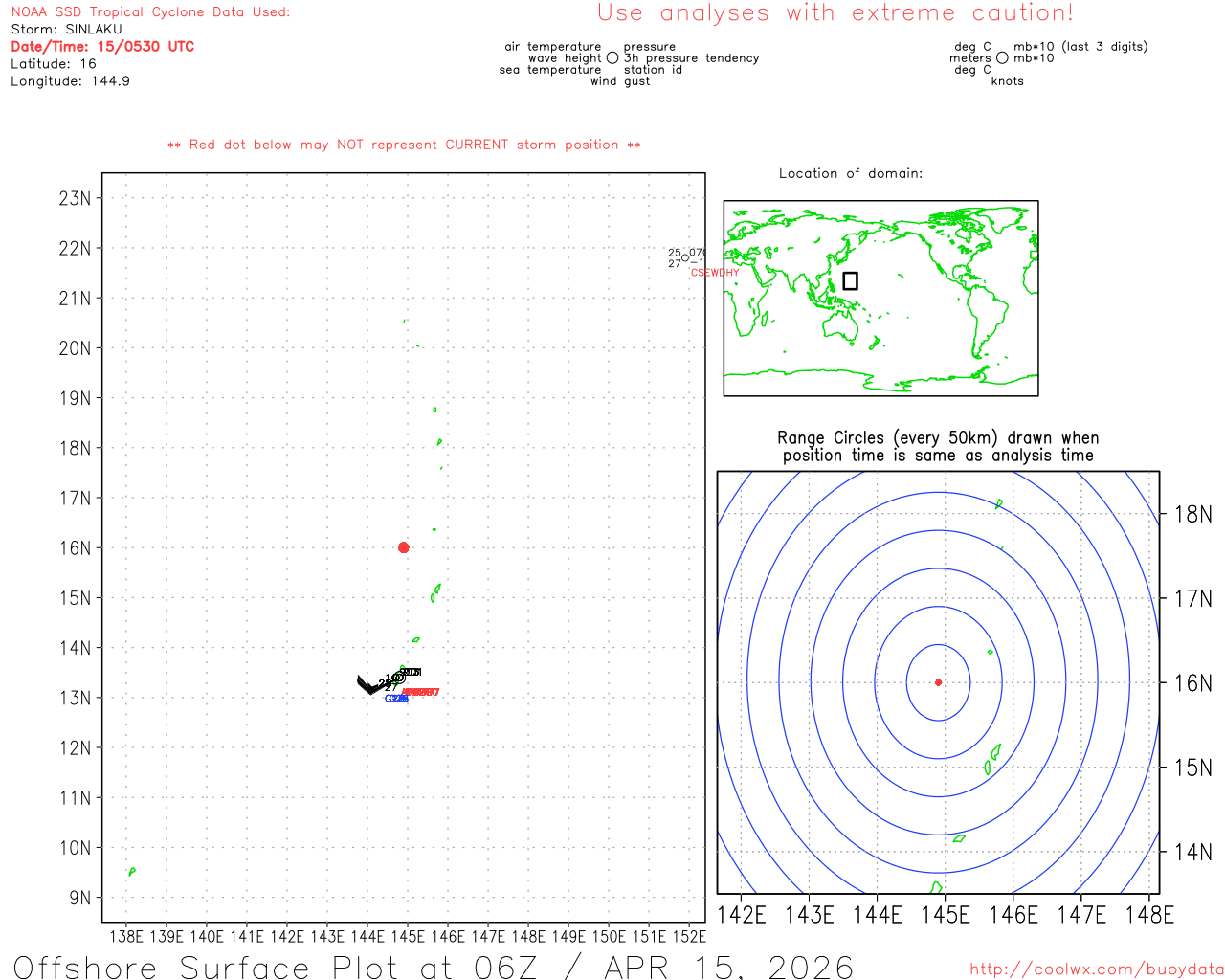This screenshot has width=1225, height=980.
Task: Click the 148E label on range map axis
Action: pyautogui.click(x=1149, y=915)
